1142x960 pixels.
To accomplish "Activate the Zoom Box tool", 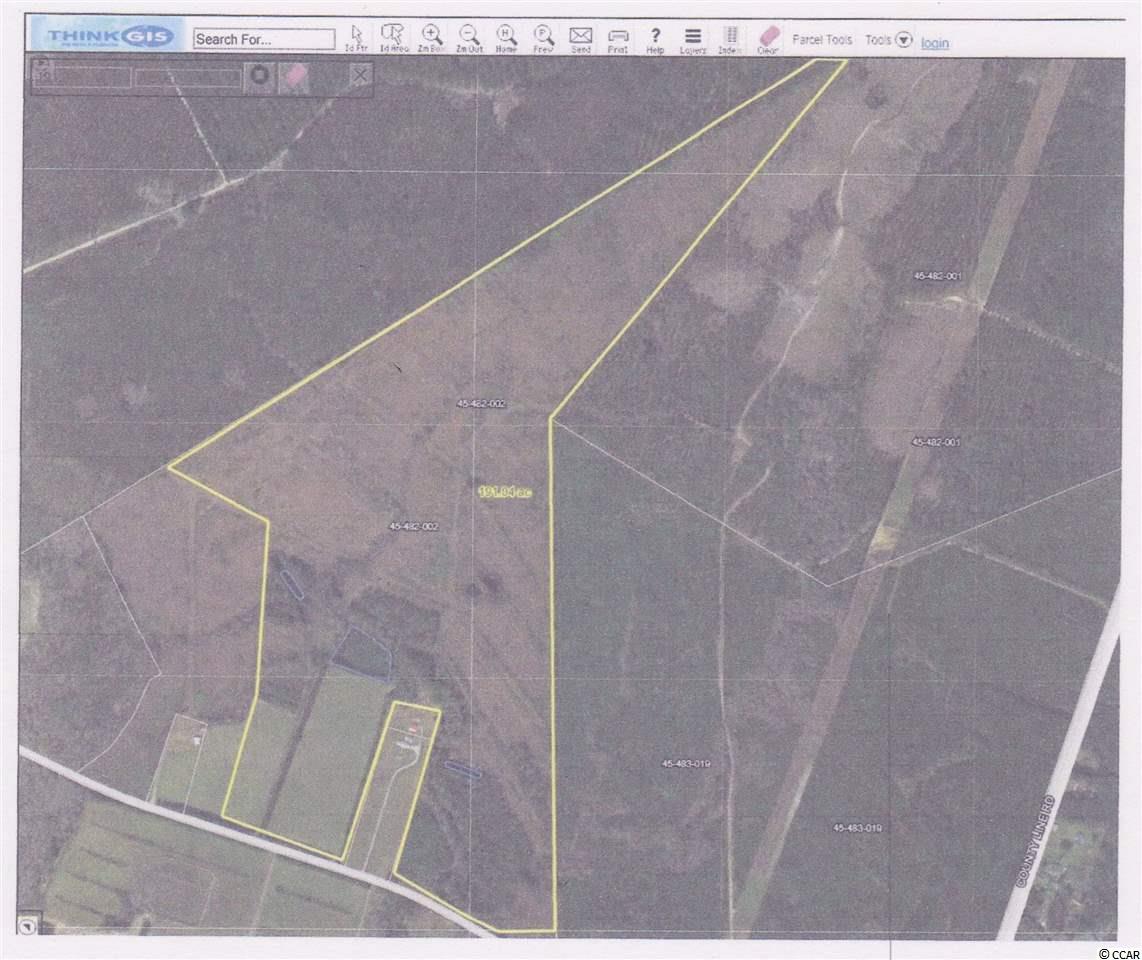I will [x=431, y=38].
